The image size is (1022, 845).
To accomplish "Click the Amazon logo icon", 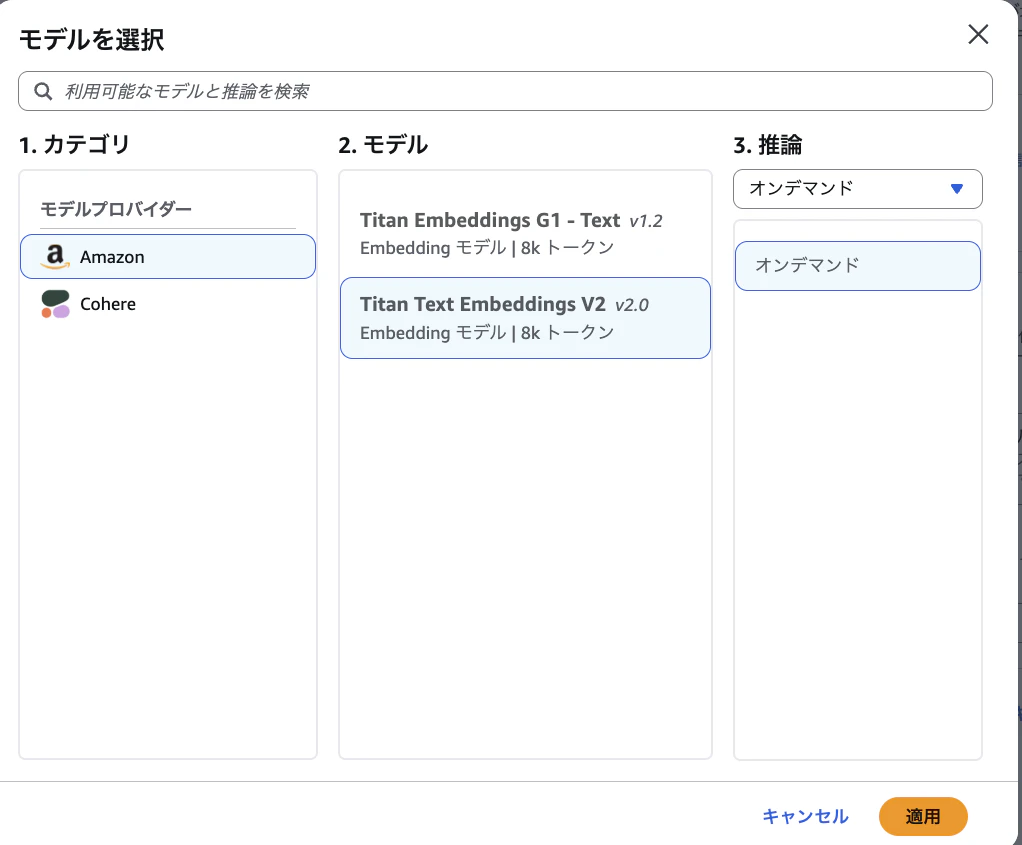I will [x=55, y=257].
